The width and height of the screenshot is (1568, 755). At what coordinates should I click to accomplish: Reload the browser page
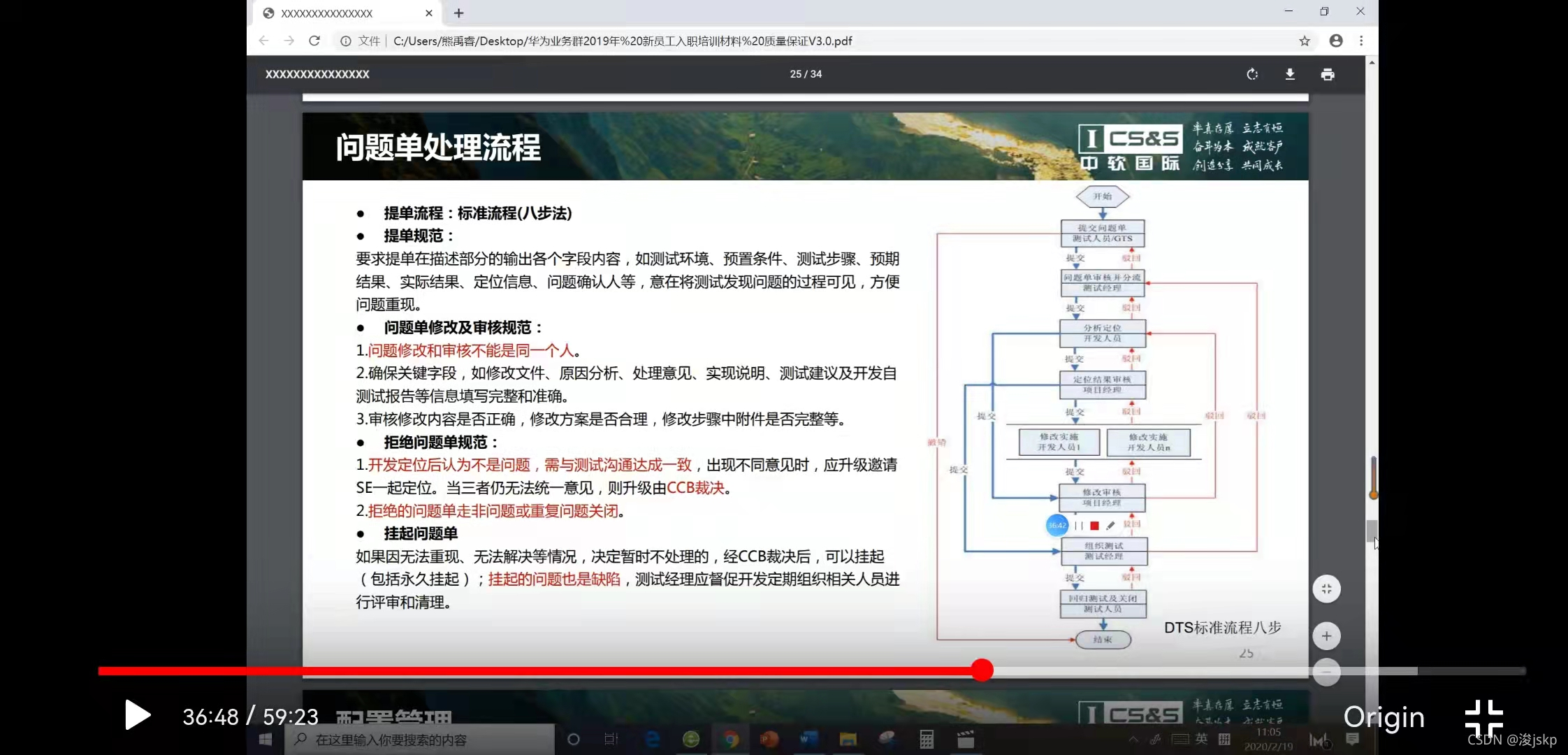click(x=314, y=41)
